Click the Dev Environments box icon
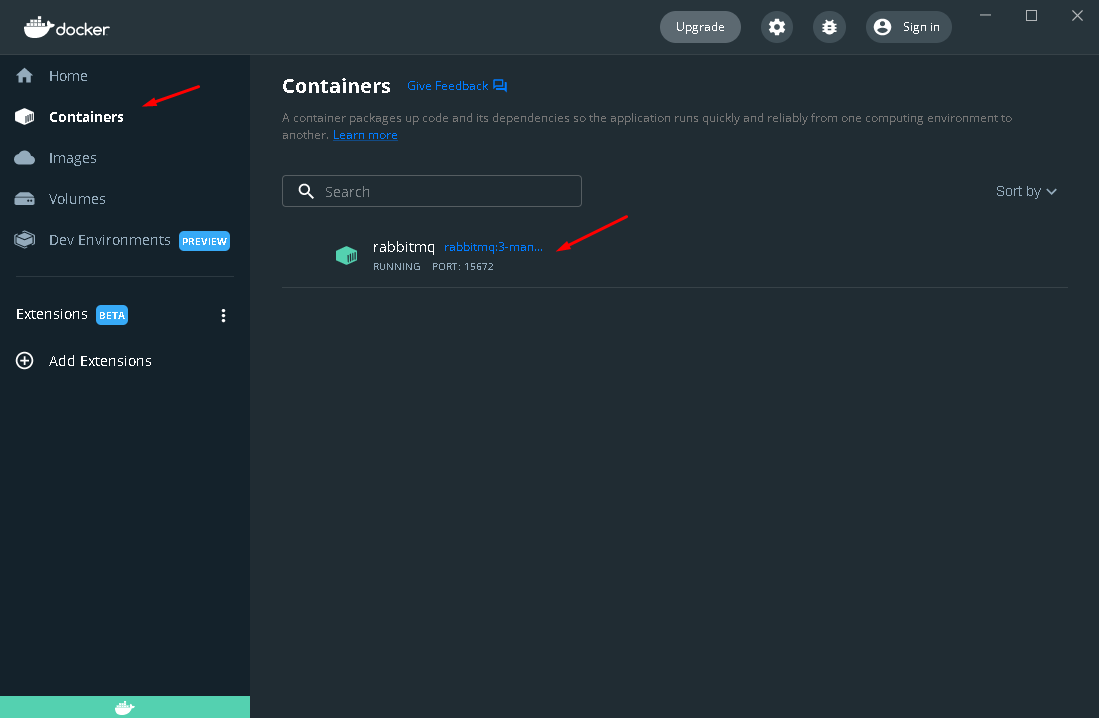The image size is (1099, 718). click(25, 240)
